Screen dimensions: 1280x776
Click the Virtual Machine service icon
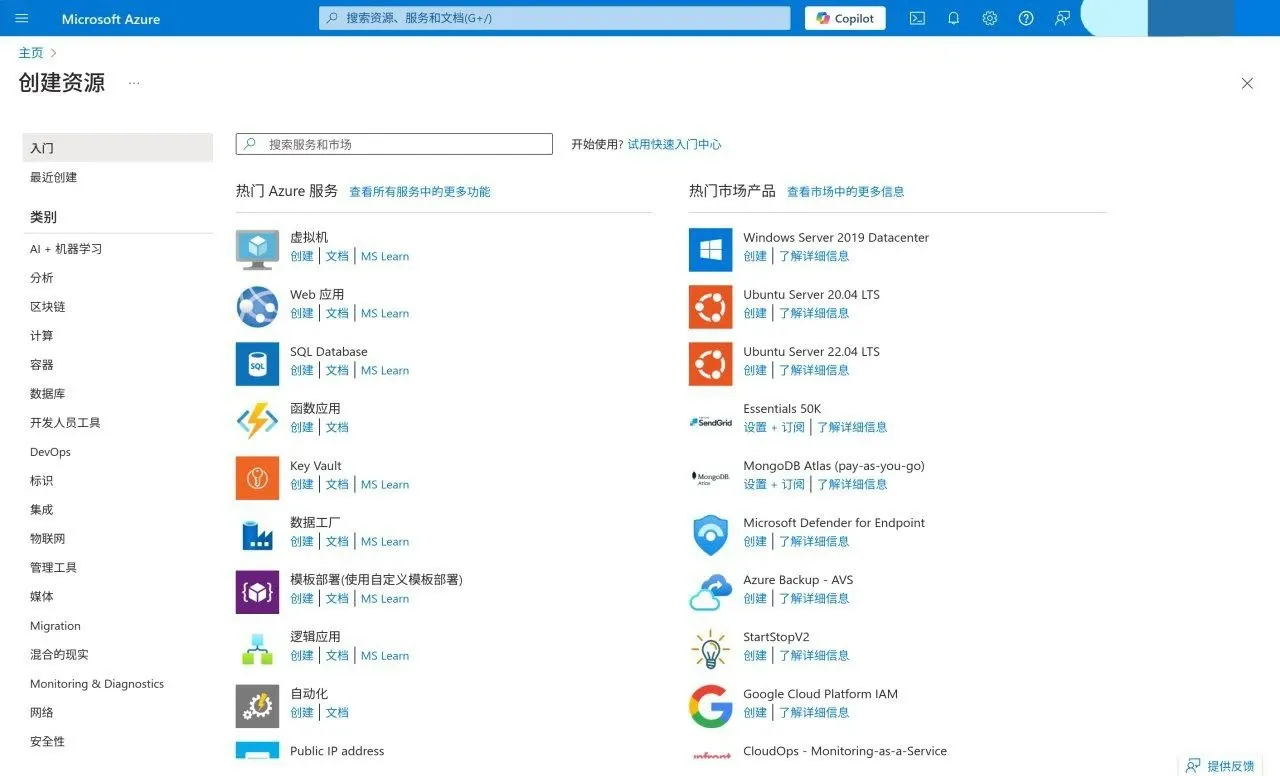[x=257, y=249]
